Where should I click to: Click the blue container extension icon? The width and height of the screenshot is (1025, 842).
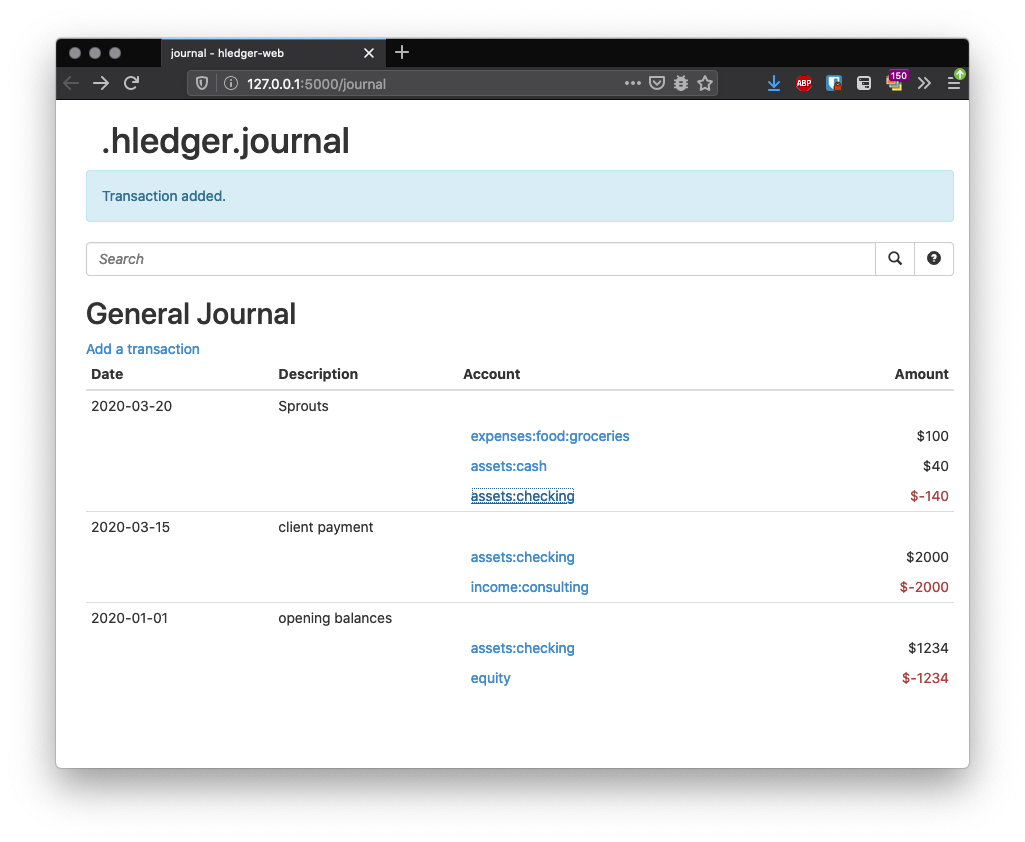pos(833,83)
